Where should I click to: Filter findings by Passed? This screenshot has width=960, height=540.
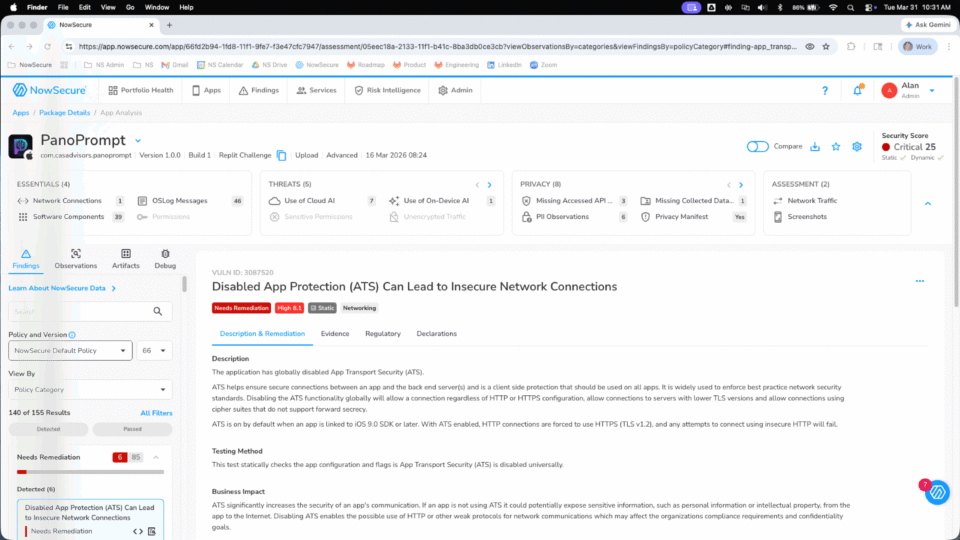point(132,429)
